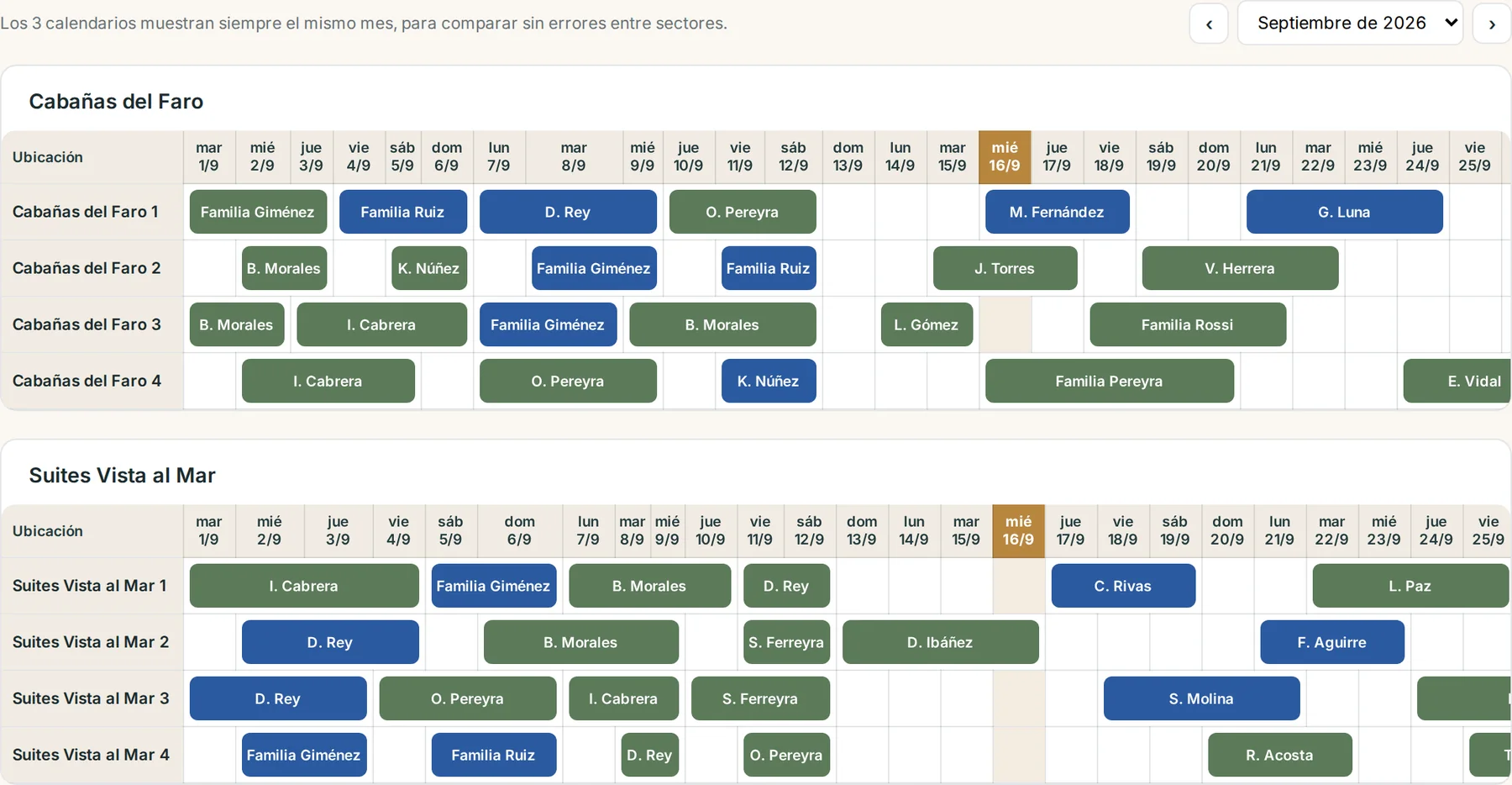The image size is (1512, 785).
Task: Select O. Pereyra booking in Suites Vista al Mar 3
Action: coord(468,698)
